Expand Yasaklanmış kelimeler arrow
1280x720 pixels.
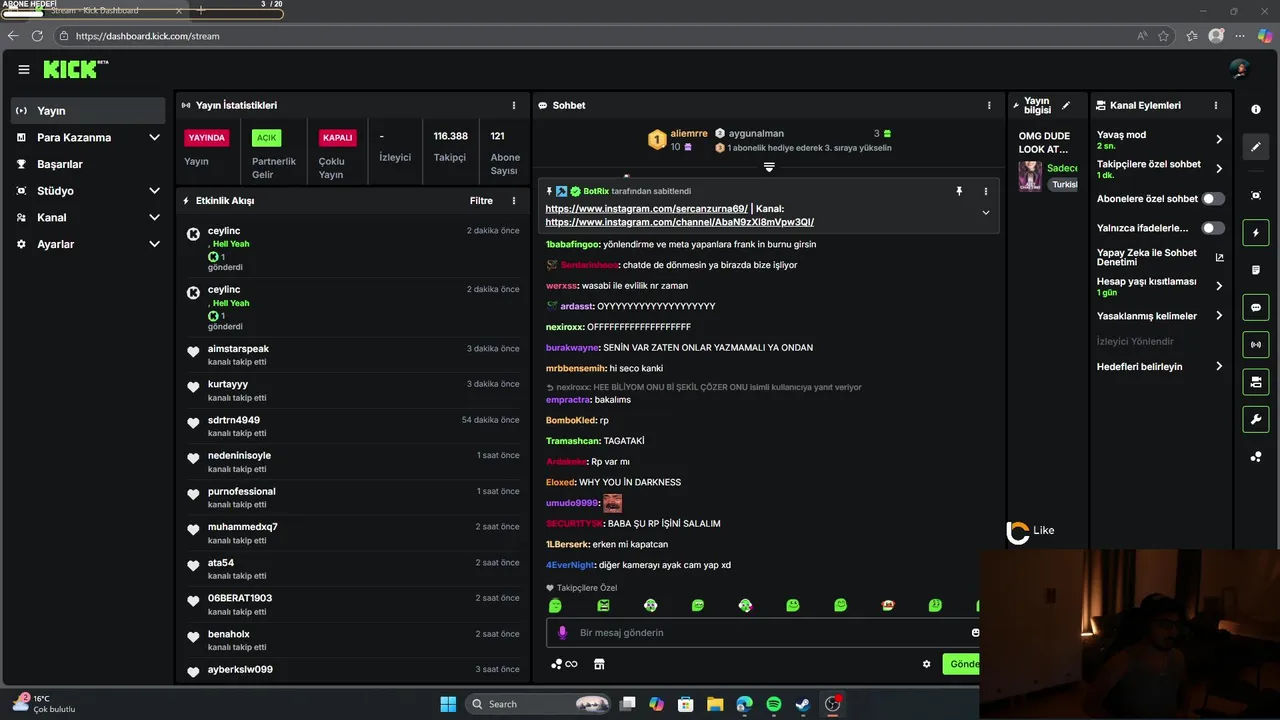pos(1219,316)
